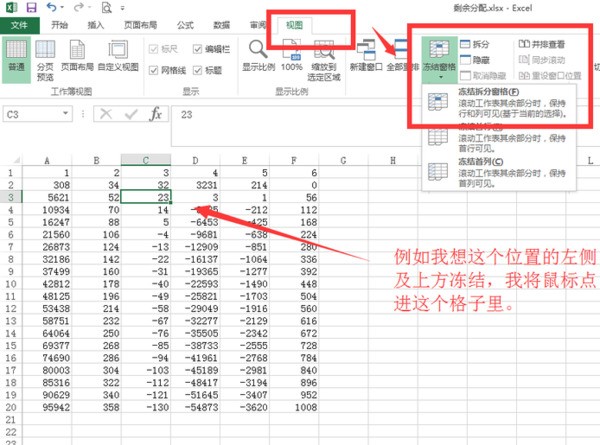Choose the freeze top row menu item
Image resolution: width=600 pixels, height=445 pixels.
click(499, 137)
